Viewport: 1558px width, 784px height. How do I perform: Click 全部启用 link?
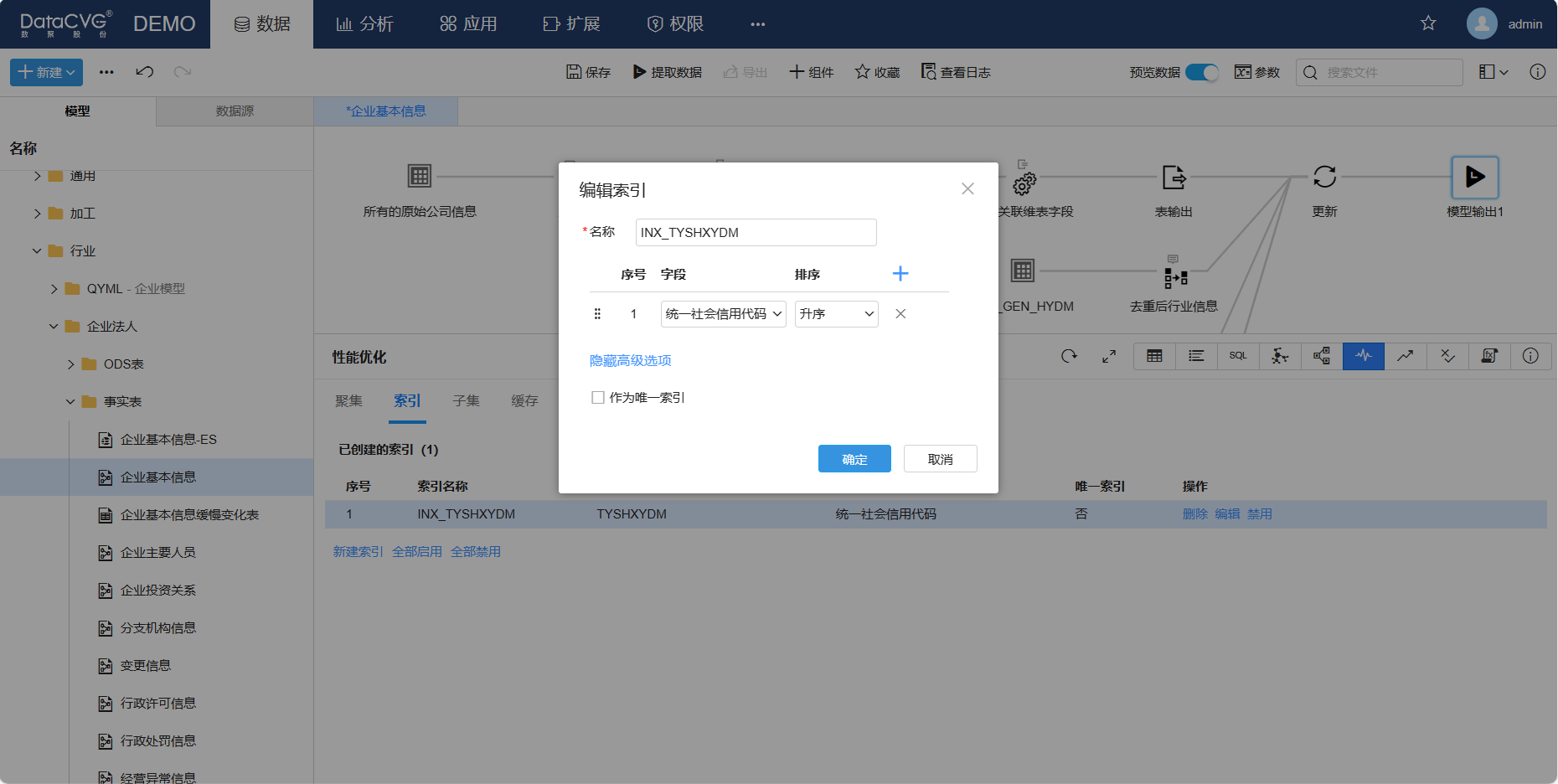coord(417,552)
